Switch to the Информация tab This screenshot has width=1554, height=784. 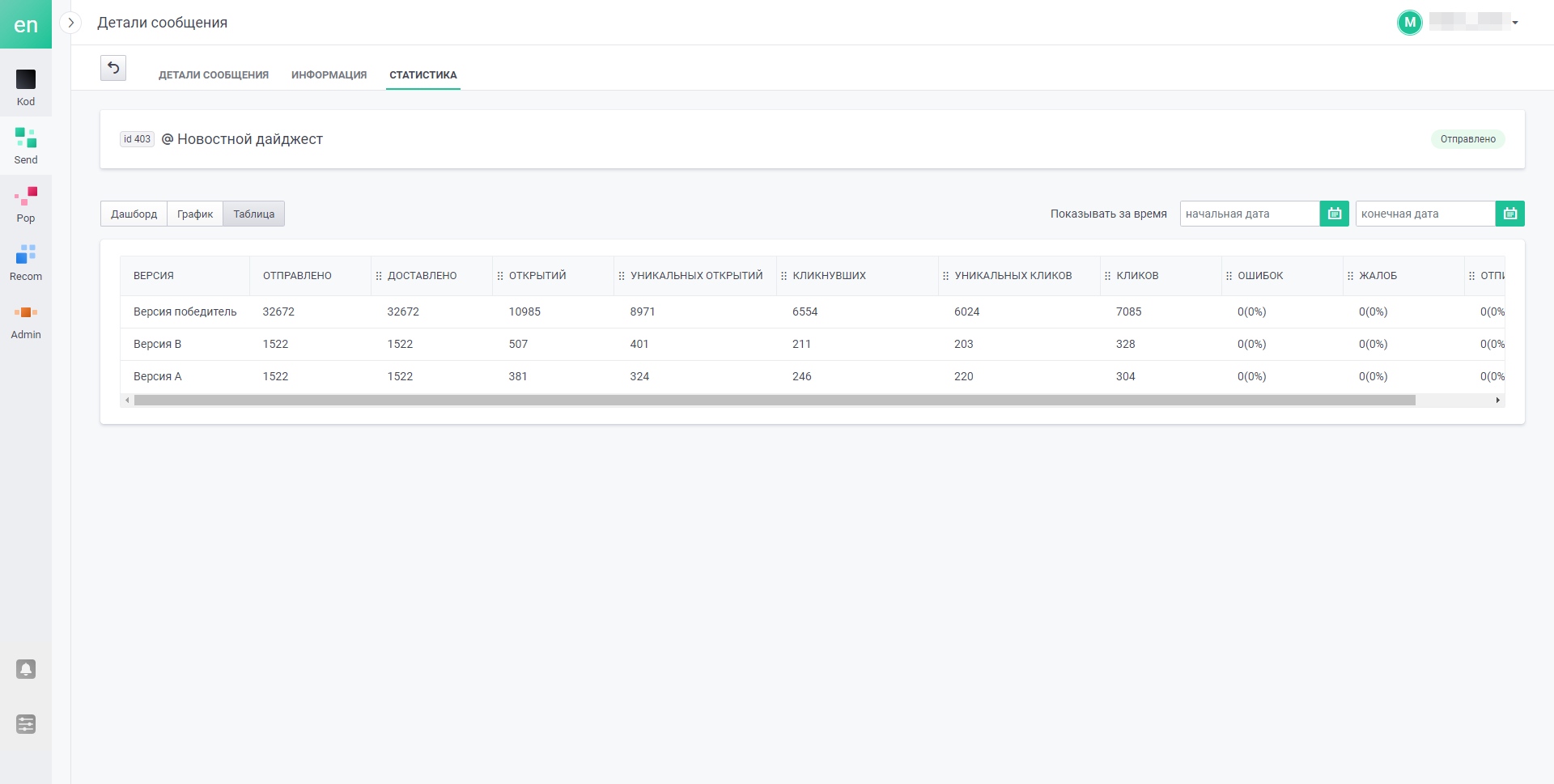[329, 74]
